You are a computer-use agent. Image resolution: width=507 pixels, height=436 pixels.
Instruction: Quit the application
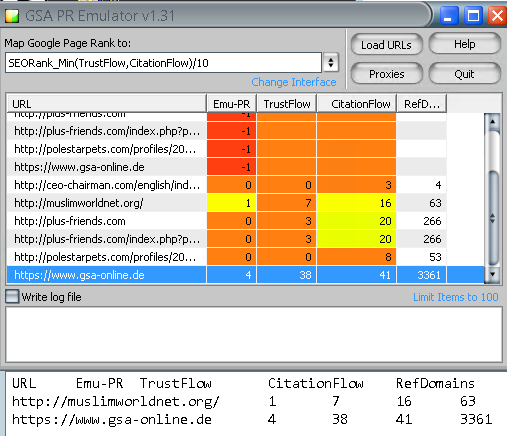465,74
